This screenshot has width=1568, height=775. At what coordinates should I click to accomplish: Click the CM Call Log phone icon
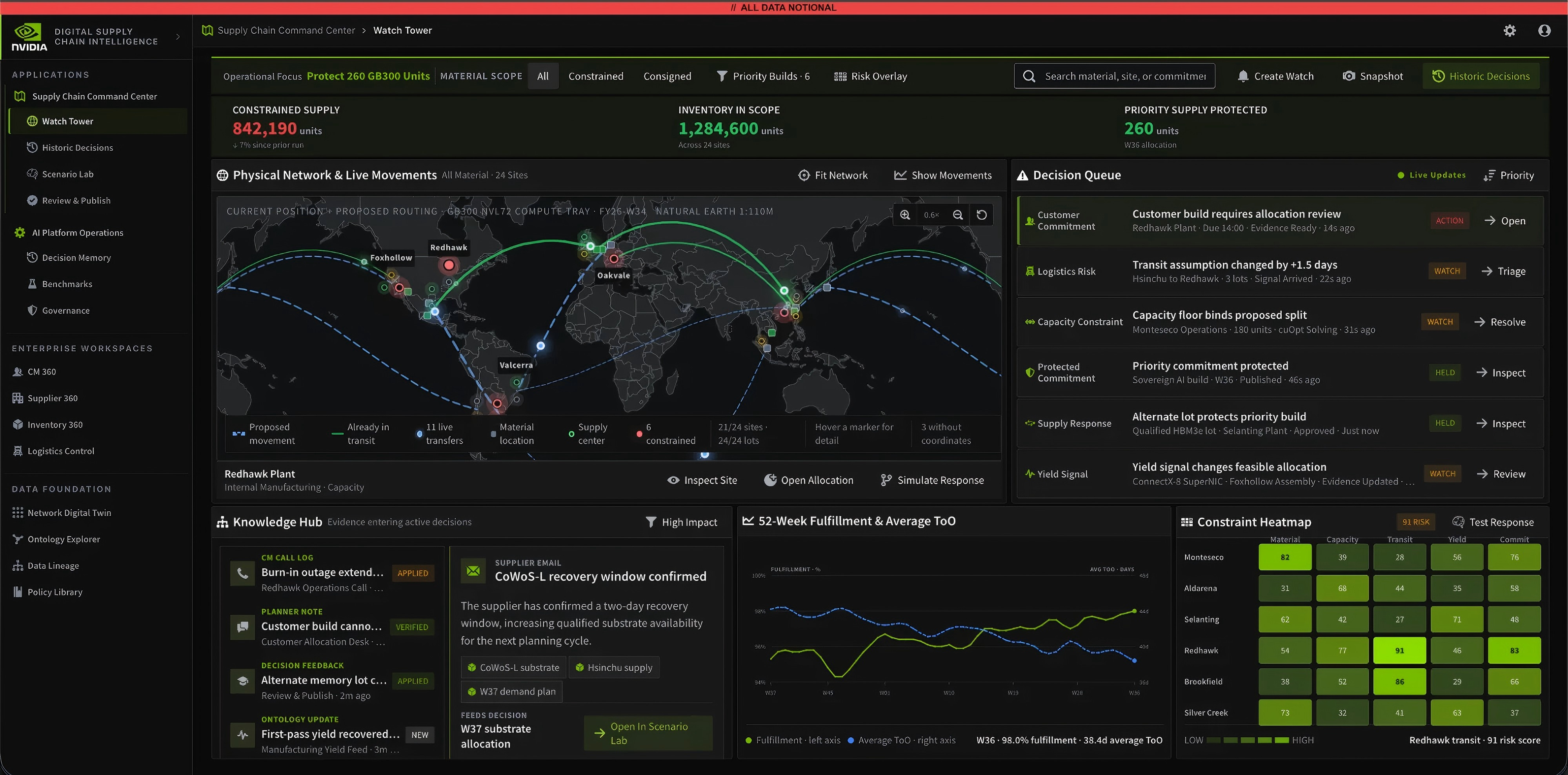242,573
